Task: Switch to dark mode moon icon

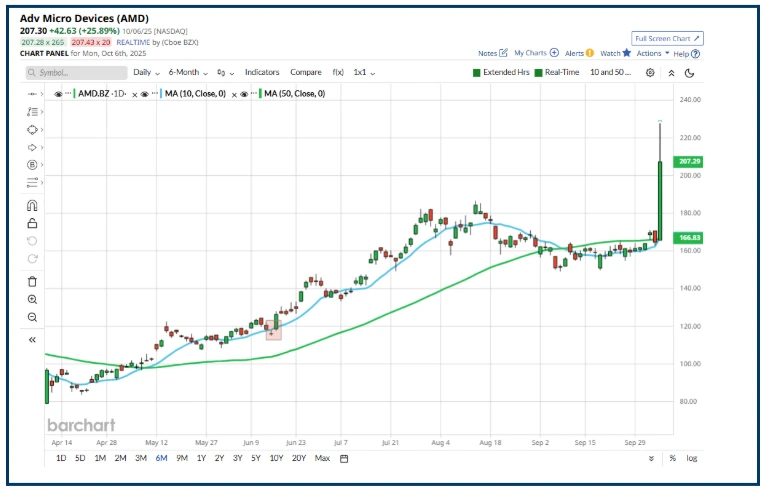Action: [691, 73]
